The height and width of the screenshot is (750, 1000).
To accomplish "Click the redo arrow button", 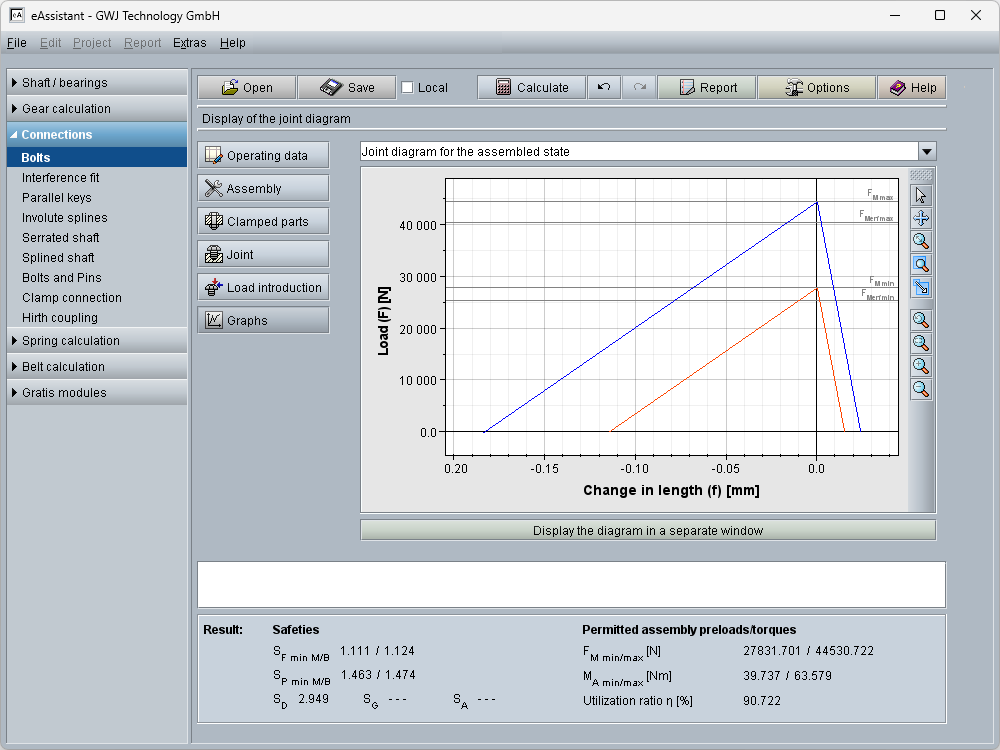I will 639,88.
